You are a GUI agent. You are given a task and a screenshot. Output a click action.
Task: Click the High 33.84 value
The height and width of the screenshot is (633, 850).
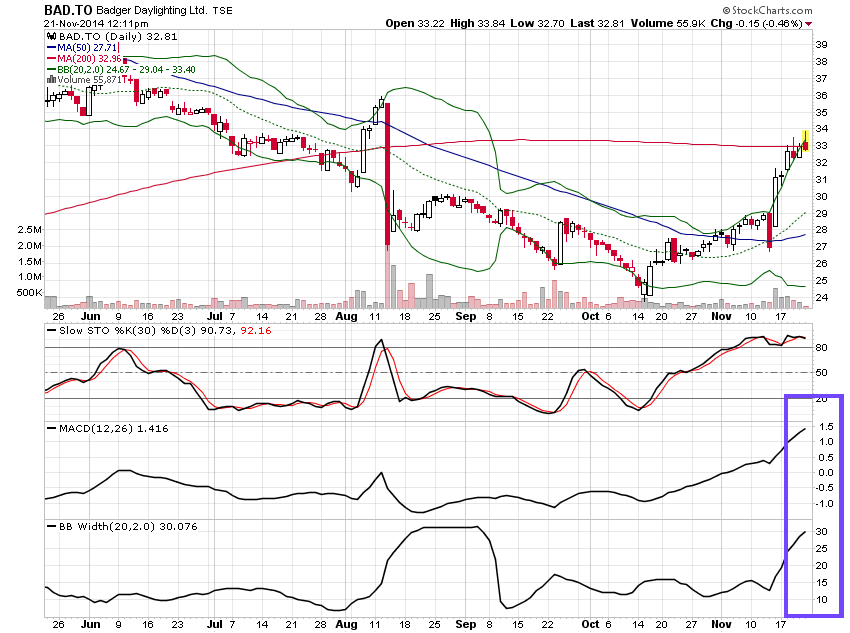[478, 23]
